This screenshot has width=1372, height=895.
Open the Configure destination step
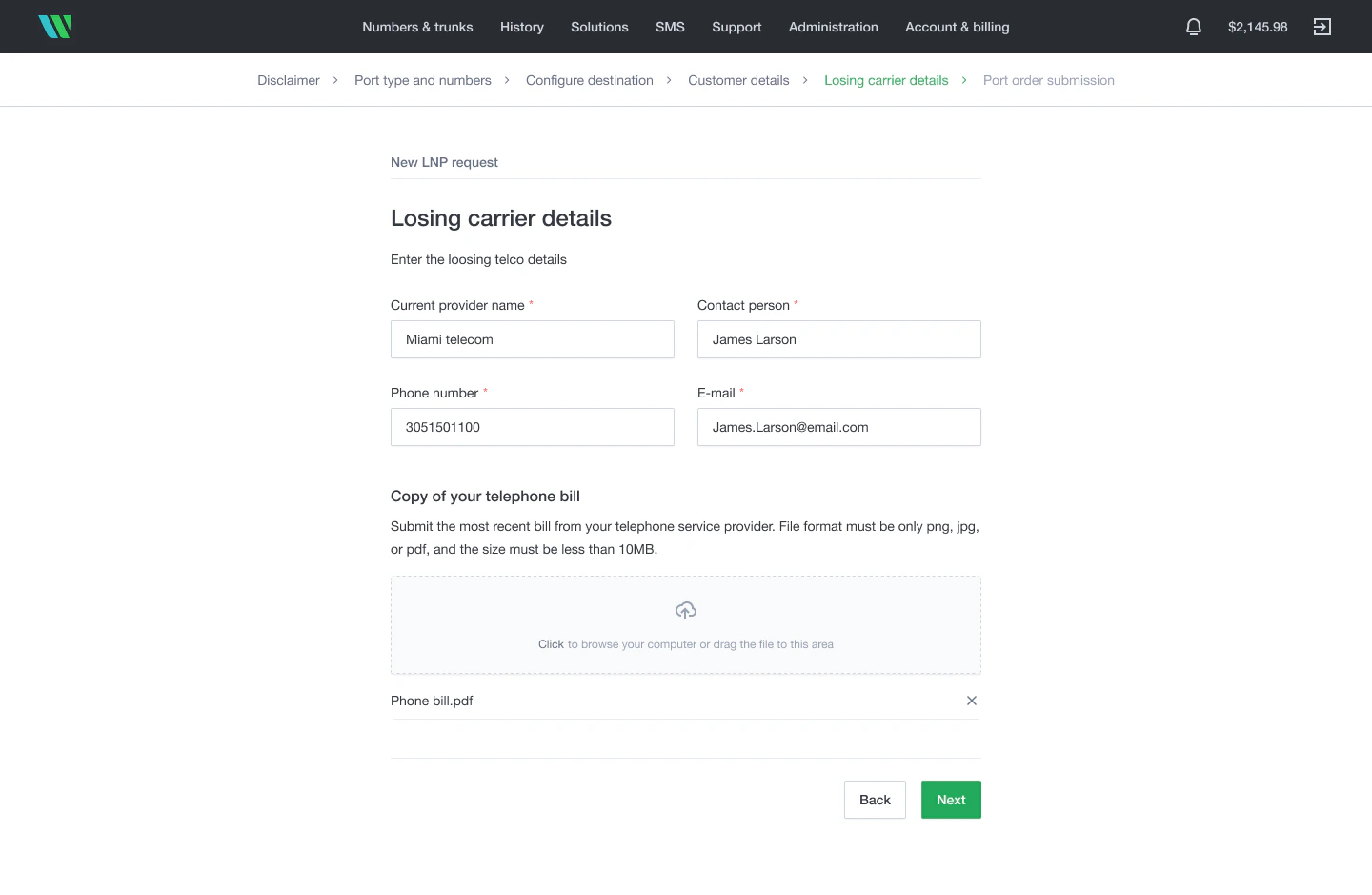click(590, 80)
